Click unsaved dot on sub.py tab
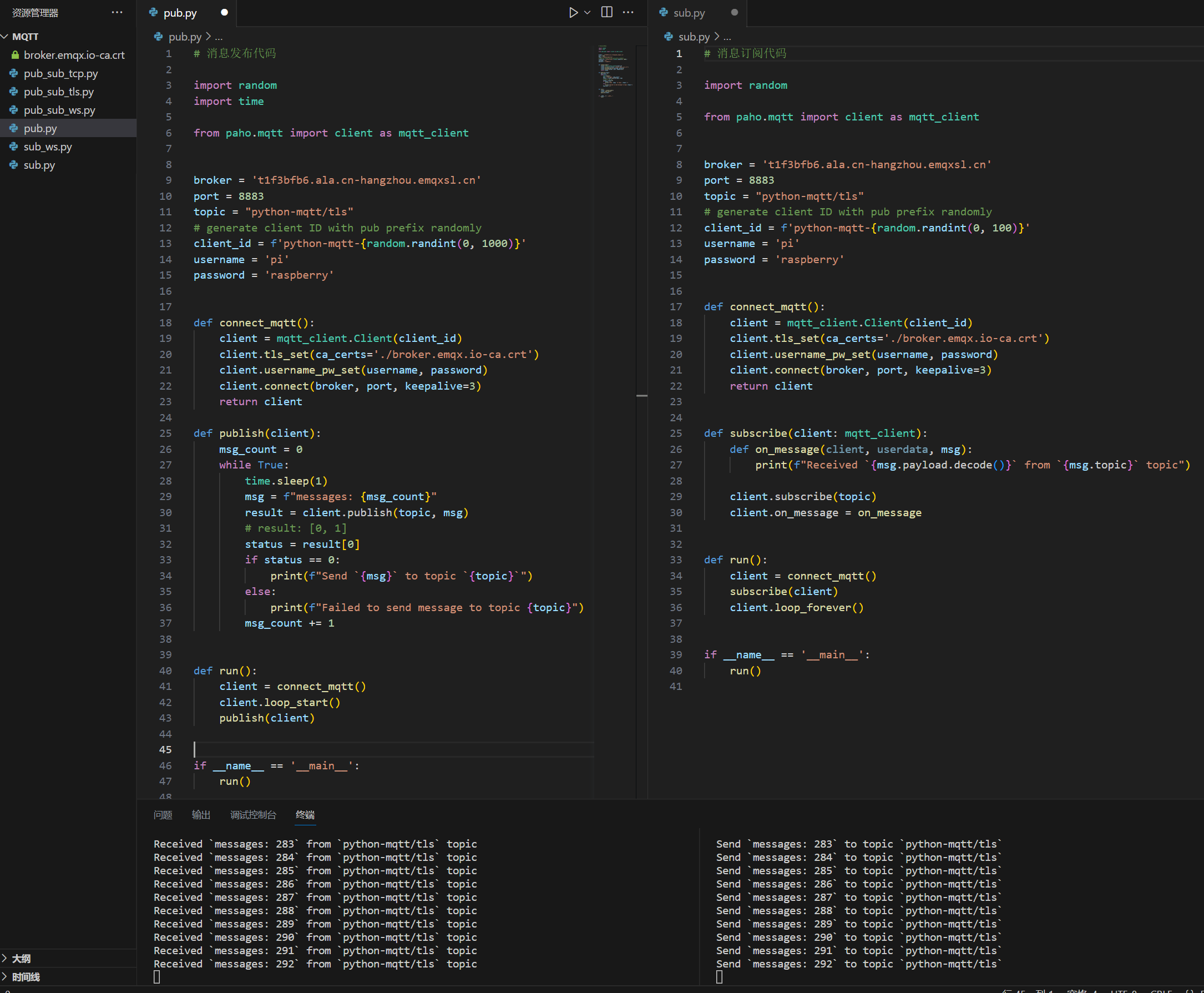 pos(734,13)
